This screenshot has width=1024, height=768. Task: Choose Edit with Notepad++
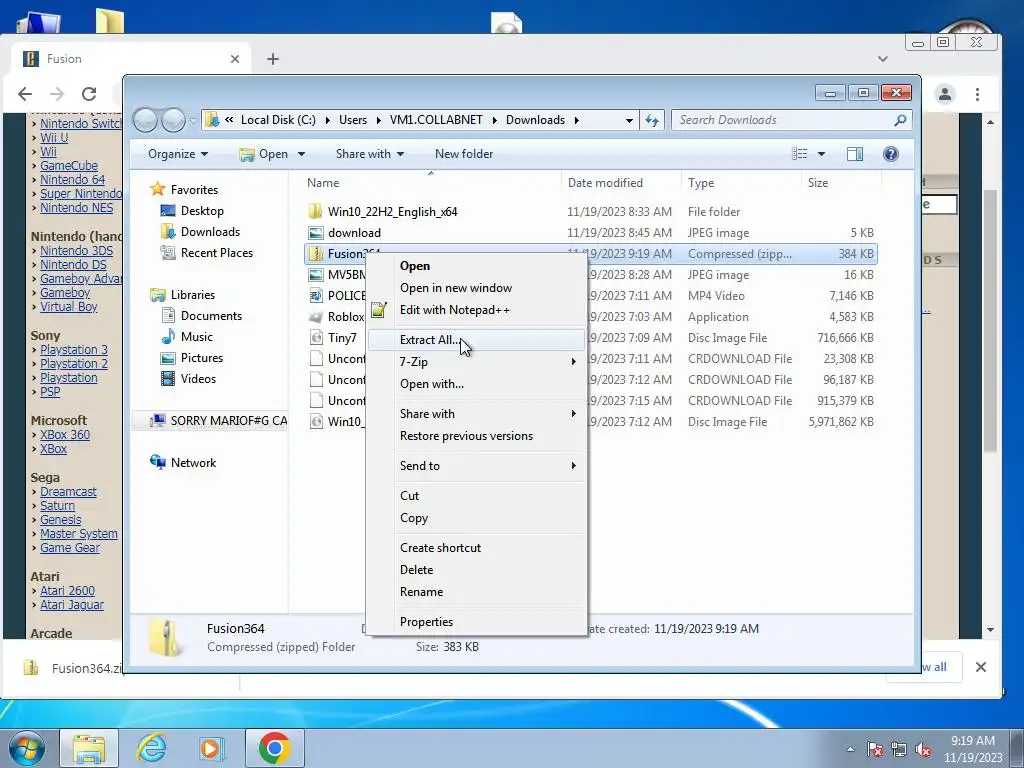click(477, 310)
